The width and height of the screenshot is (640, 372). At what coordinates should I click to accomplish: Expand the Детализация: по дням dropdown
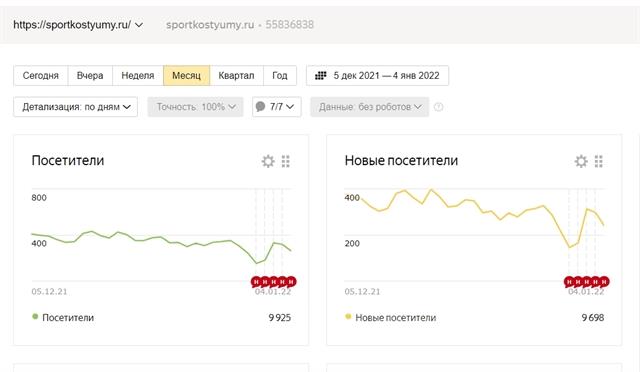76,107
